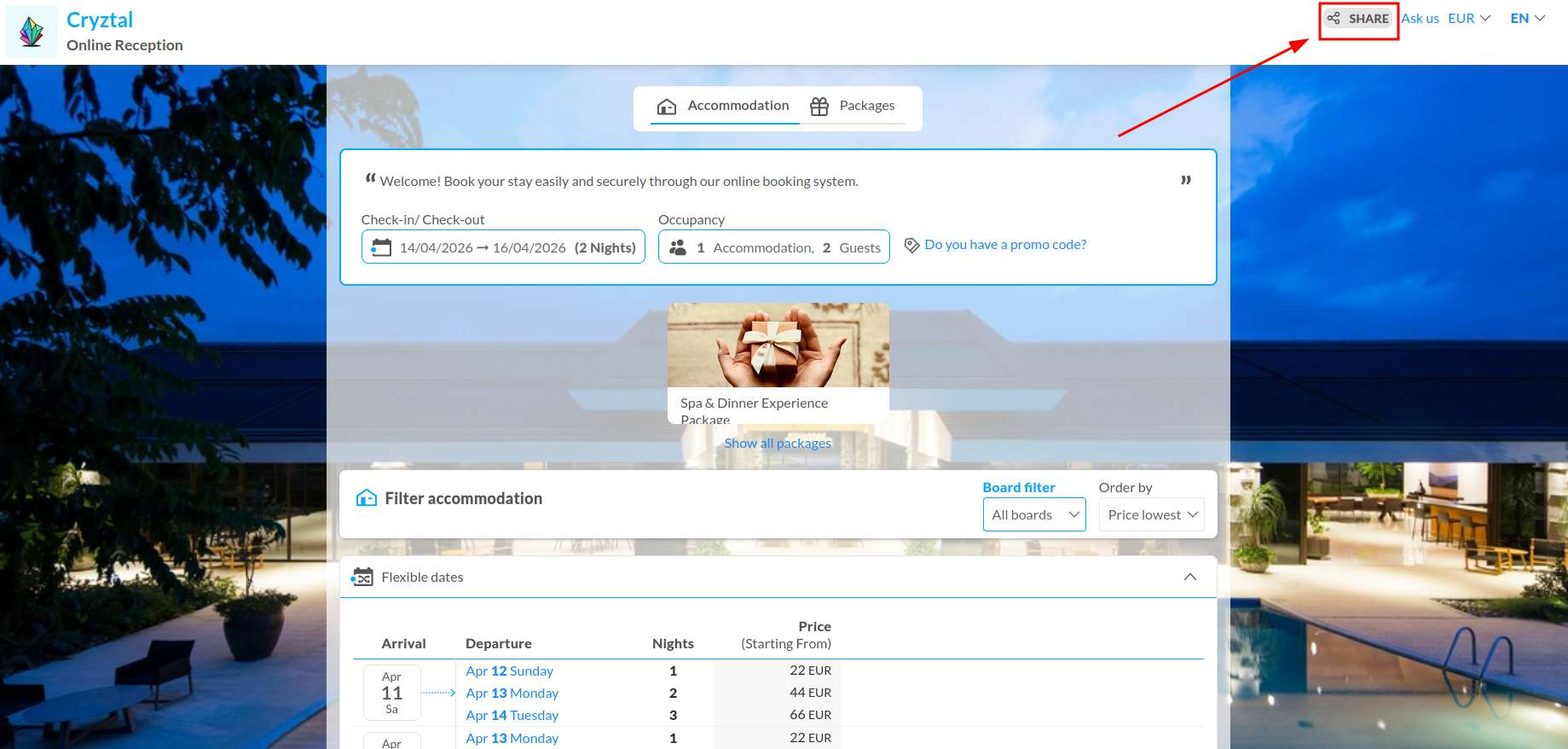Open the EN language dropdown

click(x=1527, y=18)
